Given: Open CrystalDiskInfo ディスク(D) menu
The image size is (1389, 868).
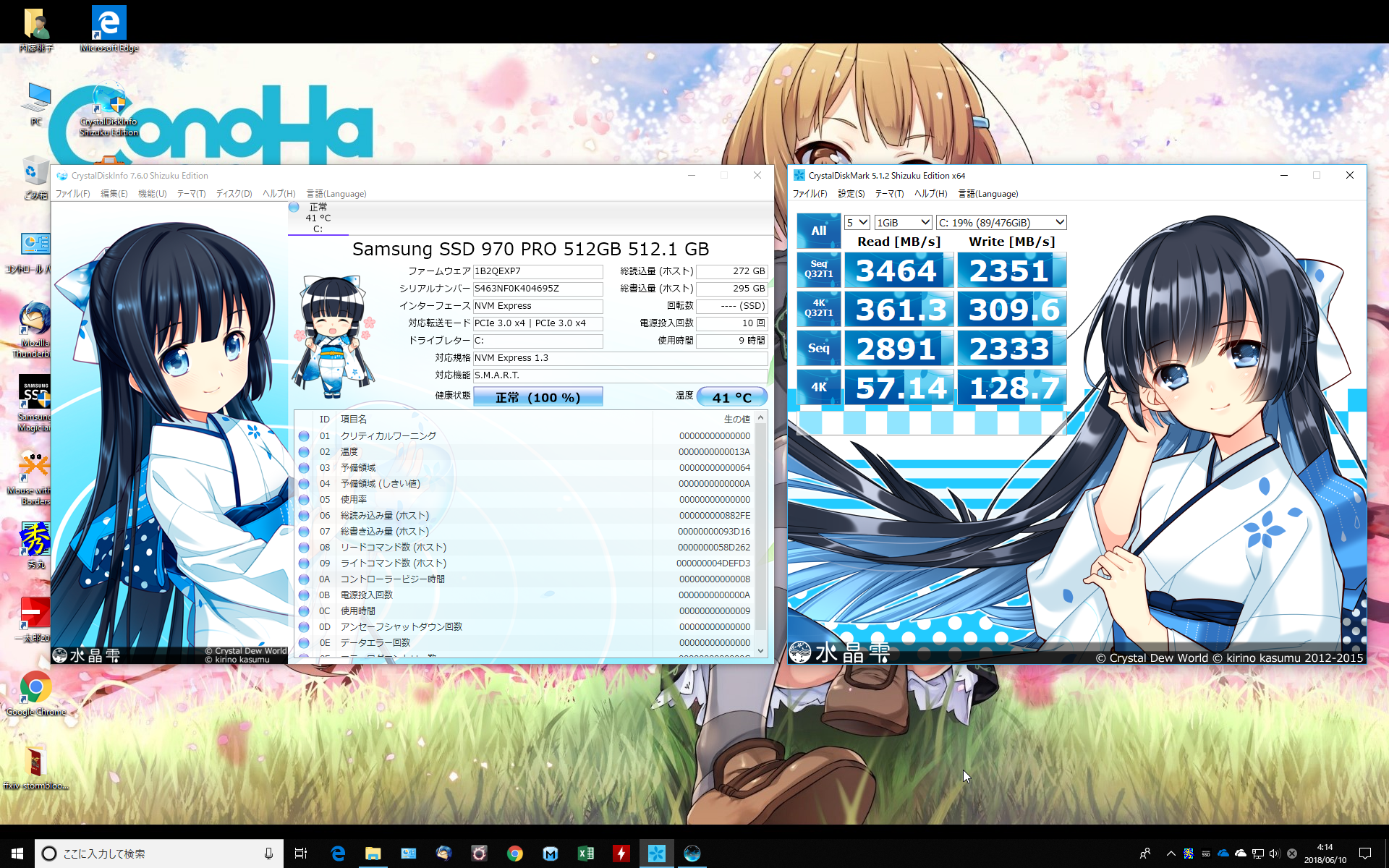Looking at the screenshot, I should pos(234,194).
